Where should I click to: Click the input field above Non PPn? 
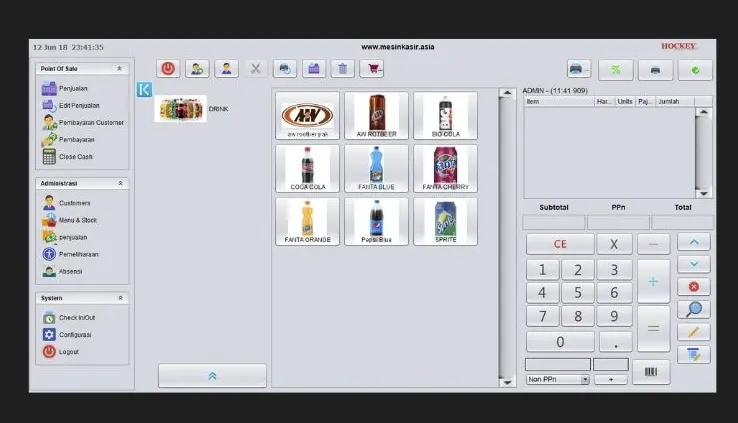pos(558,364)
